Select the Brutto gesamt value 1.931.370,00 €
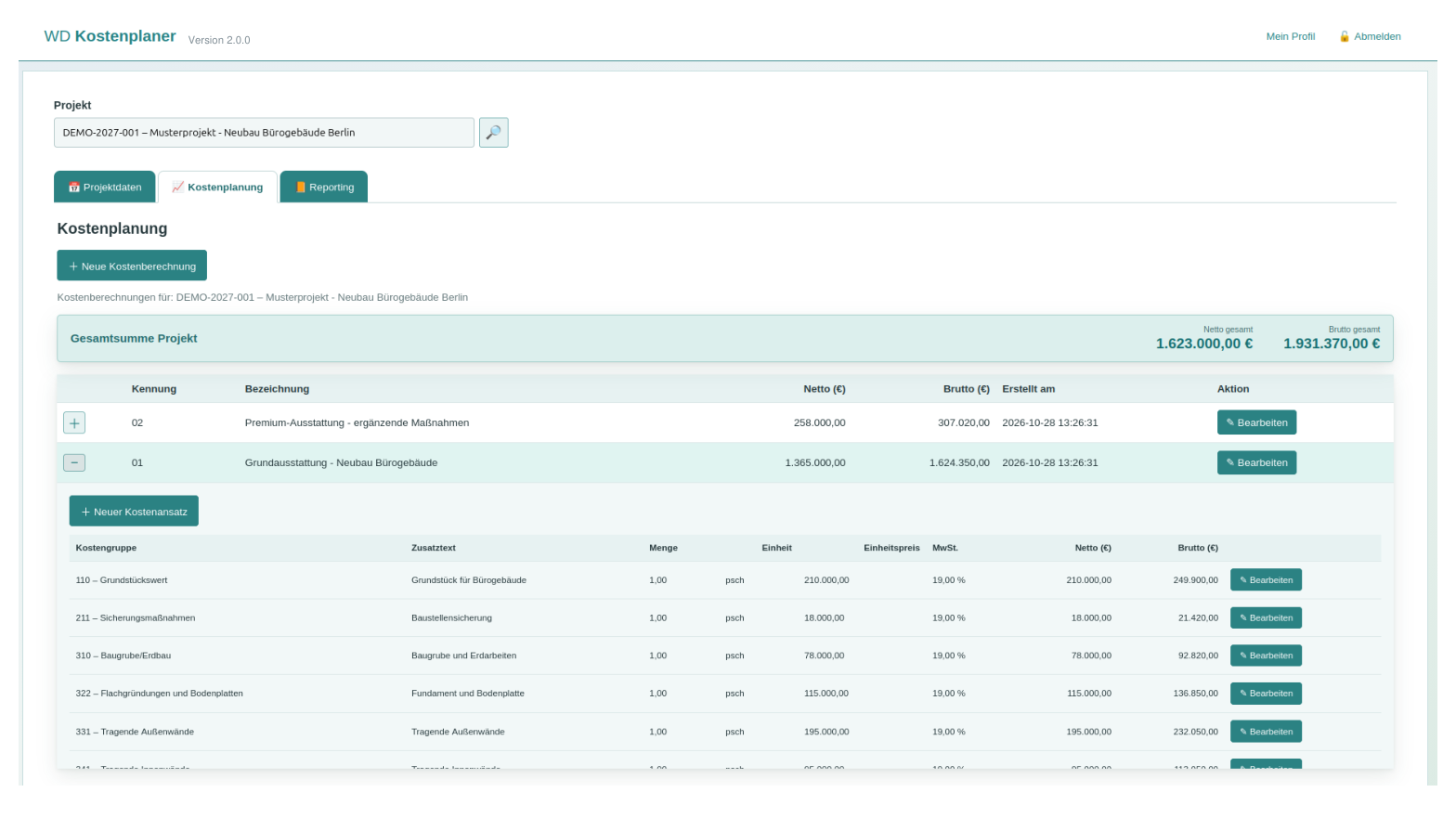The width and height of the screenshot is (1456, 818). [x=1331, y=344]
